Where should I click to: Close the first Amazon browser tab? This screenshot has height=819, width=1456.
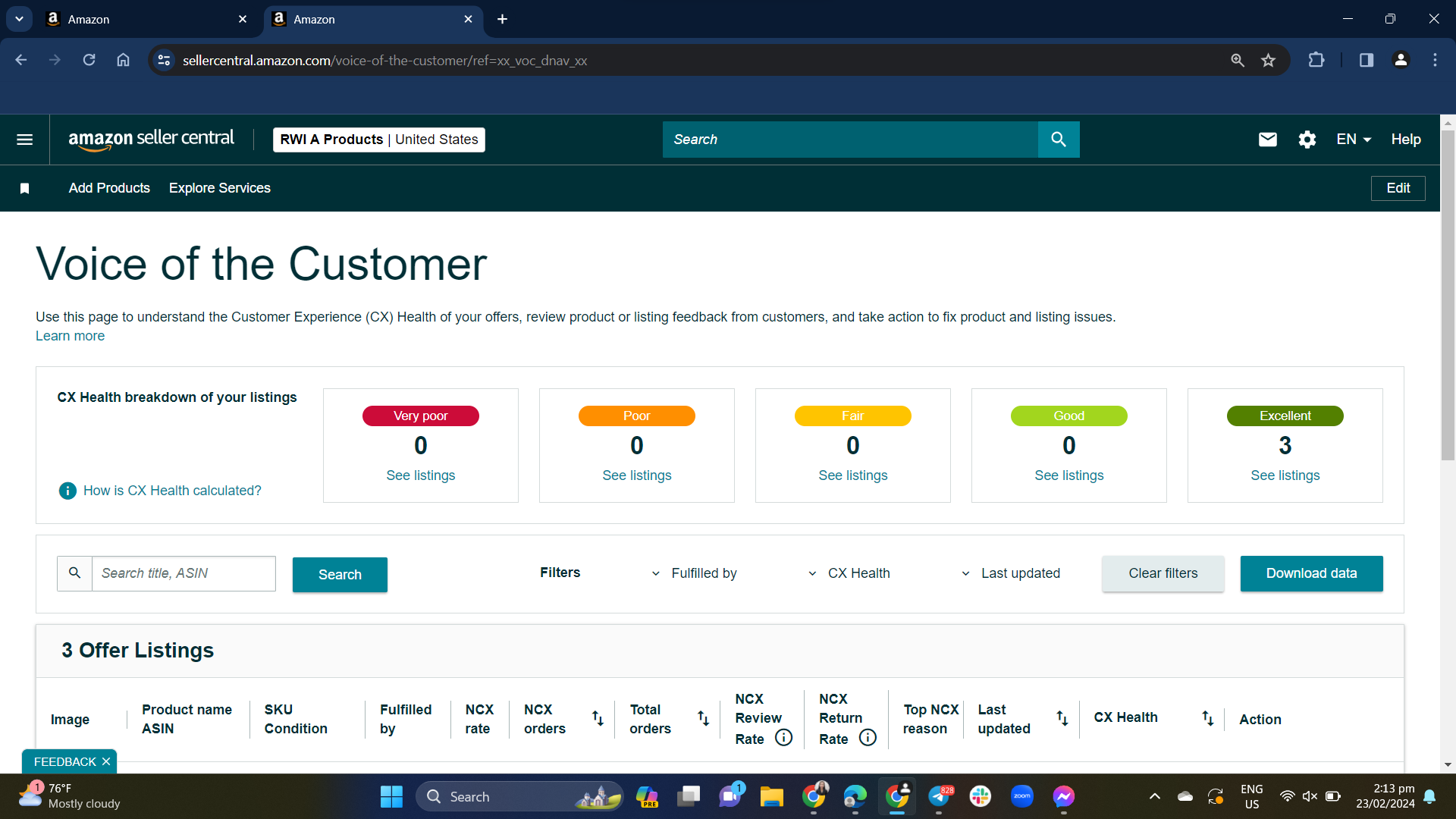tap(243, 20)
